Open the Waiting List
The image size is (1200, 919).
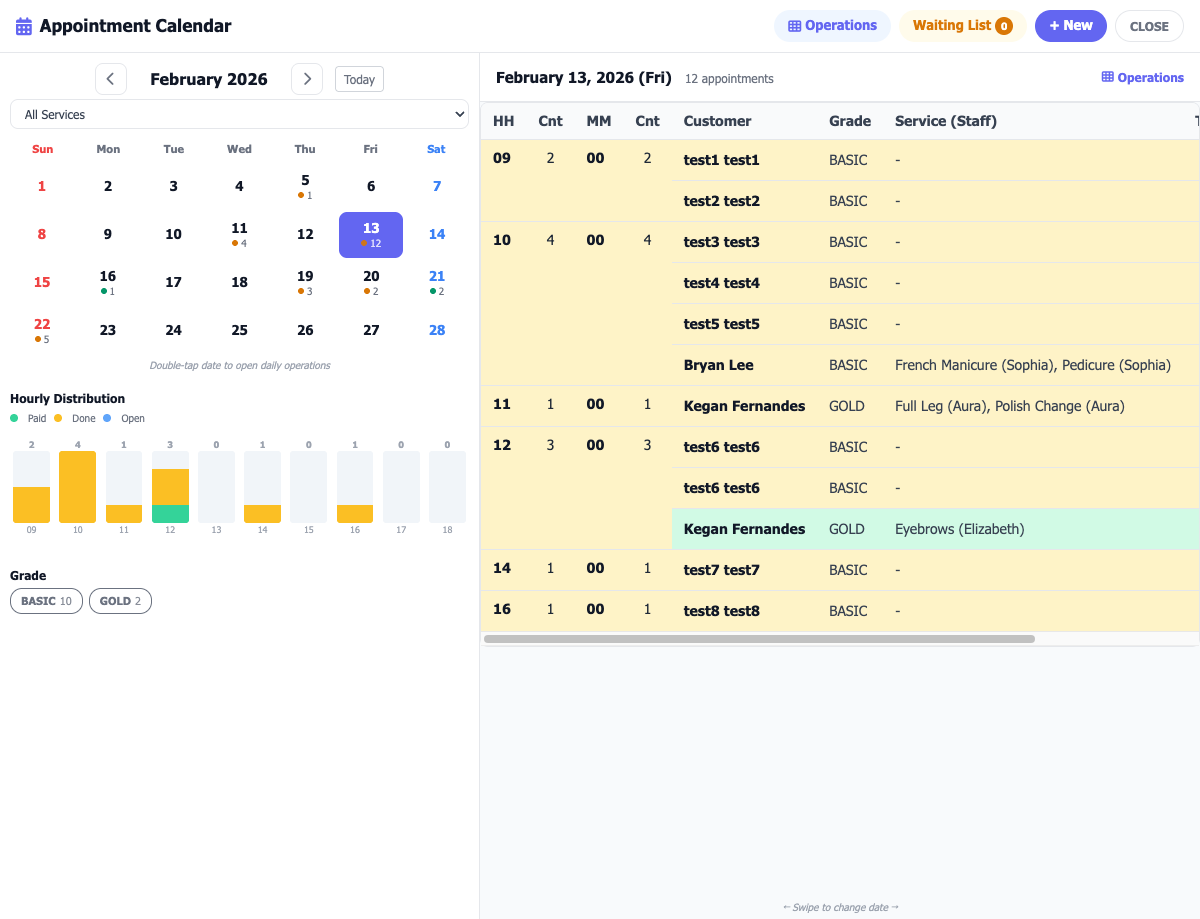coord(961,25)
